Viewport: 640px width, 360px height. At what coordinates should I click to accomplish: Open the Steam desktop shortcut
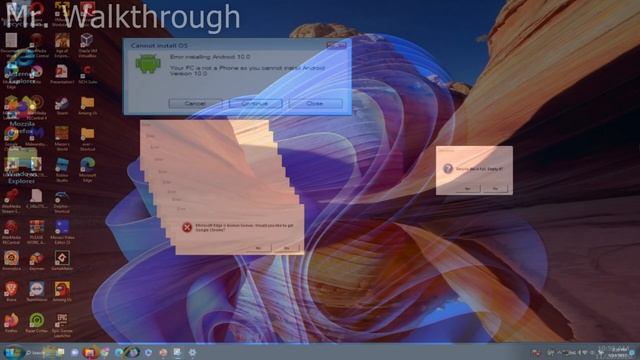[62, 106]
